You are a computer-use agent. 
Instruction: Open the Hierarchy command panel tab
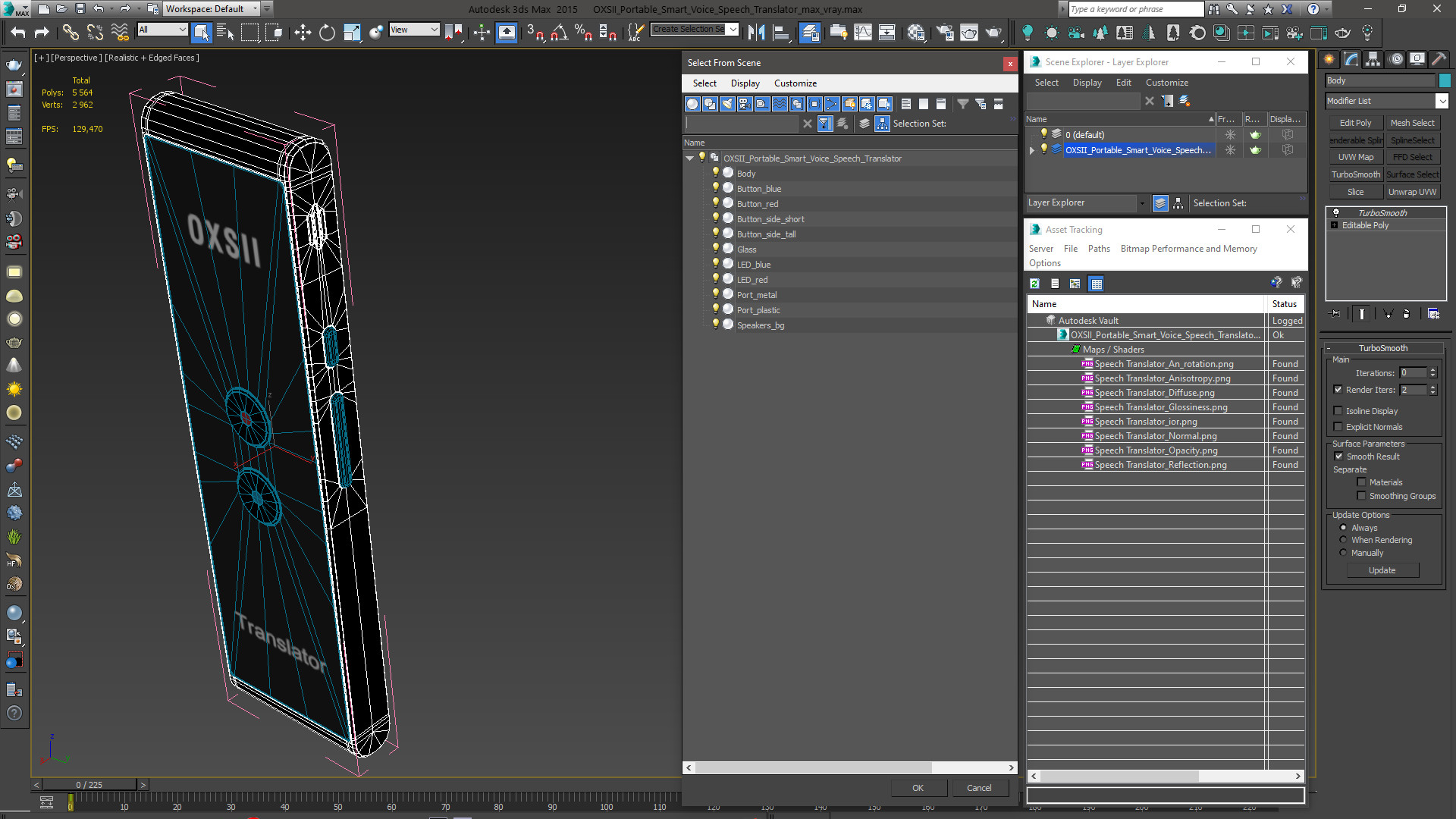click(1373, 58)
